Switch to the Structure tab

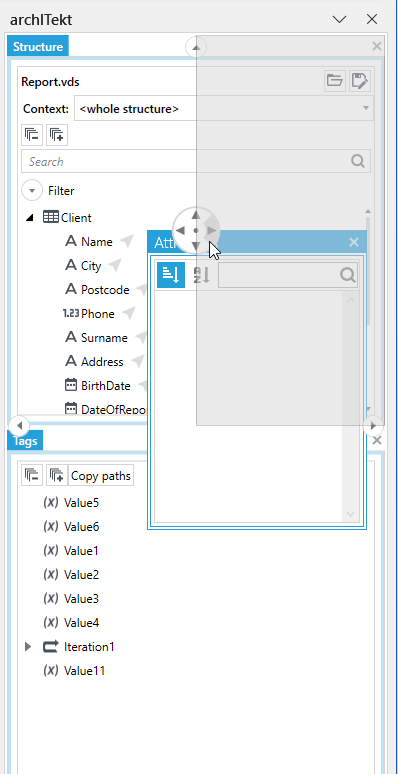[38, 47]
